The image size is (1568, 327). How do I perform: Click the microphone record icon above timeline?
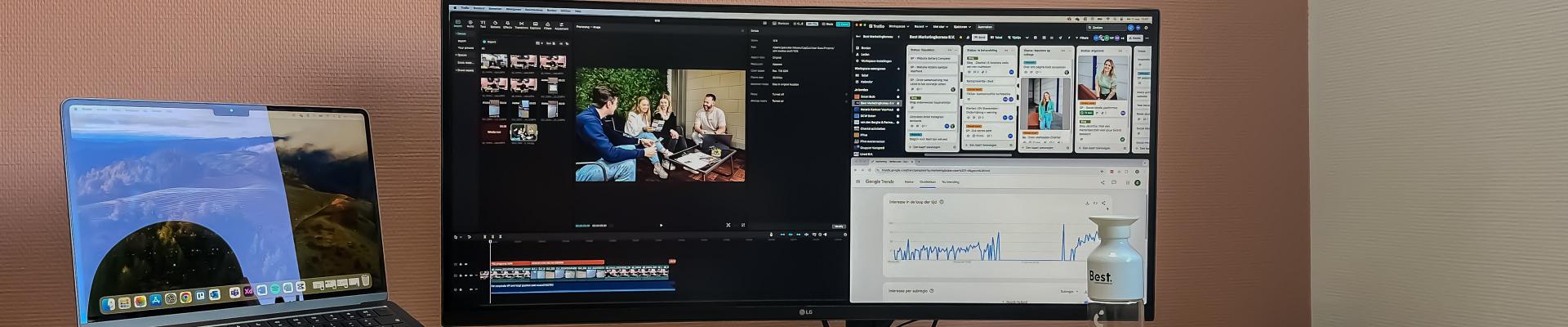pos(771,235)
